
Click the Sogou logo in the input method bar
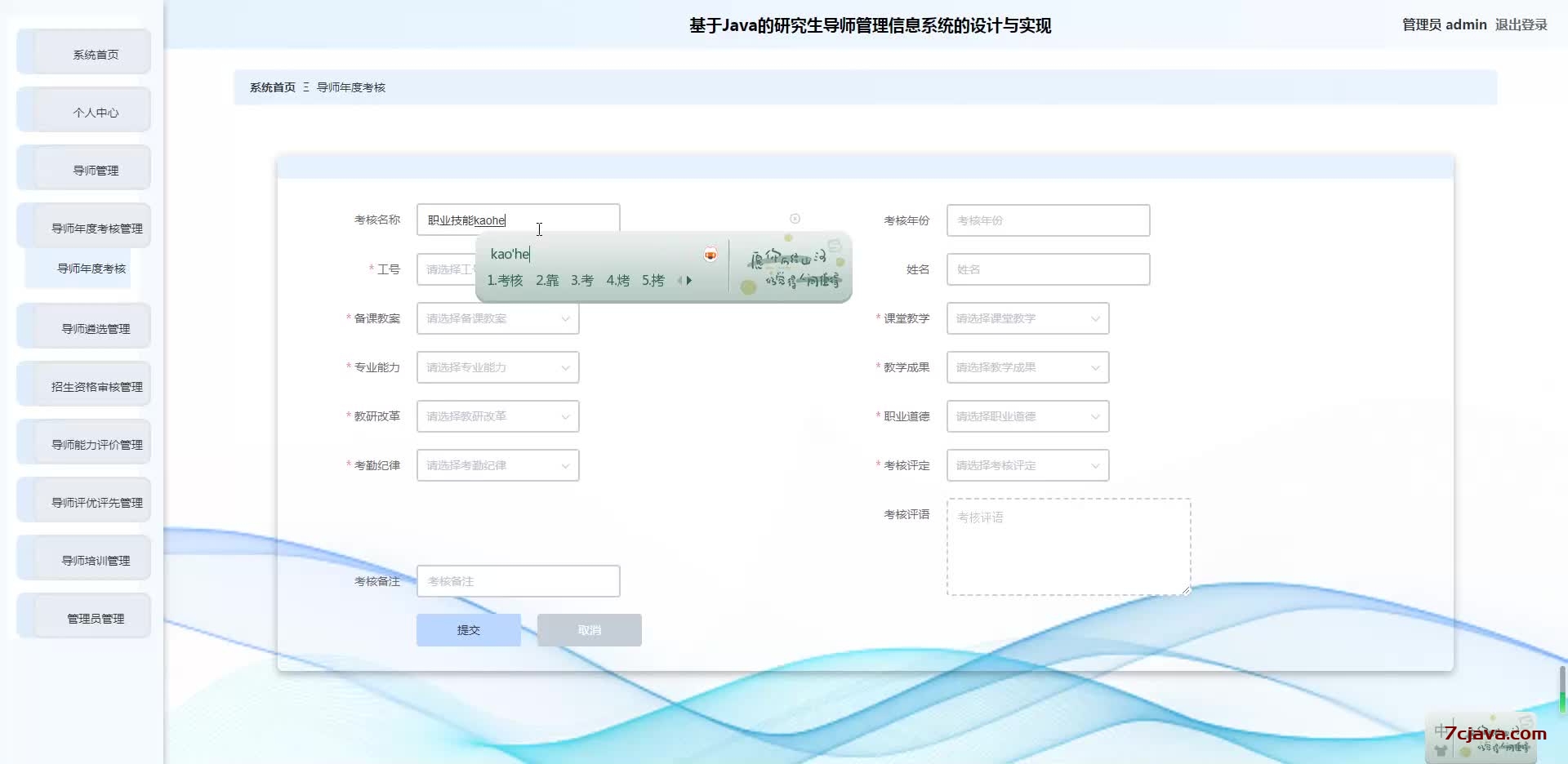point(834,244)
